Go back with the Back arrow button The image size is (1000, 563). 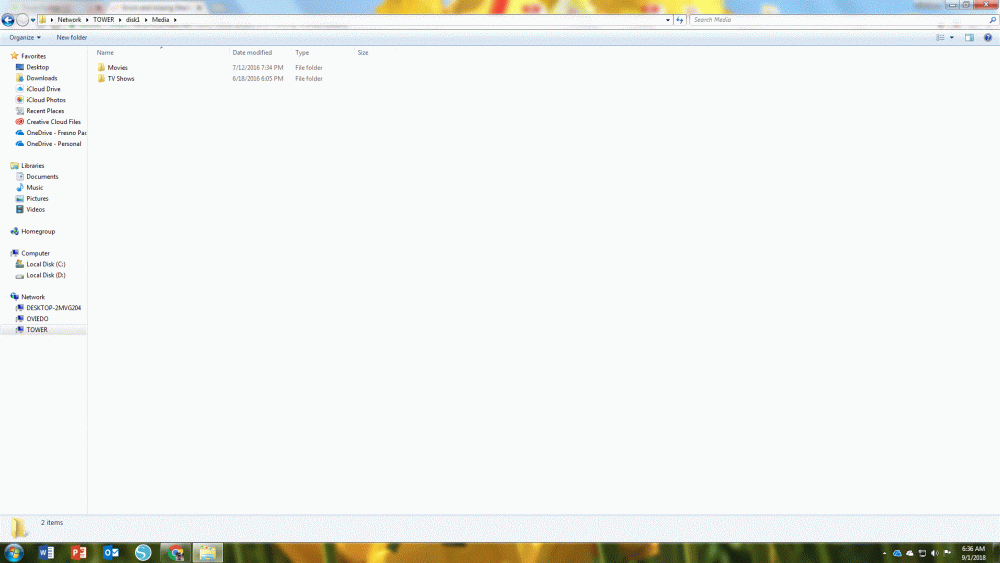pyautogui.click(x=8, y=20)
